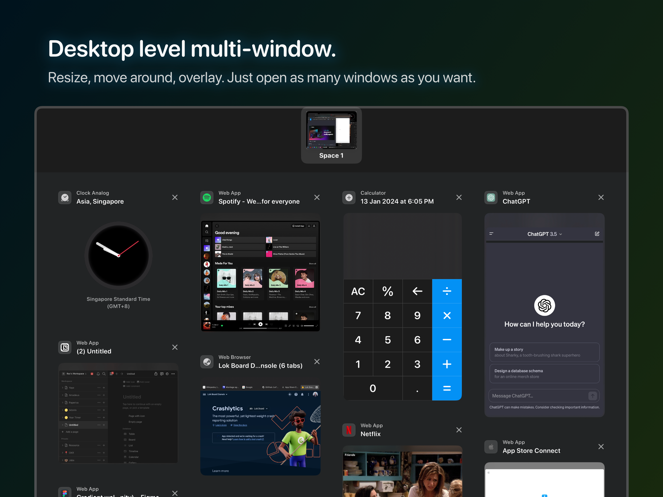
Task: Click the ChatGPT app icon in header
Action: point(491,198)
